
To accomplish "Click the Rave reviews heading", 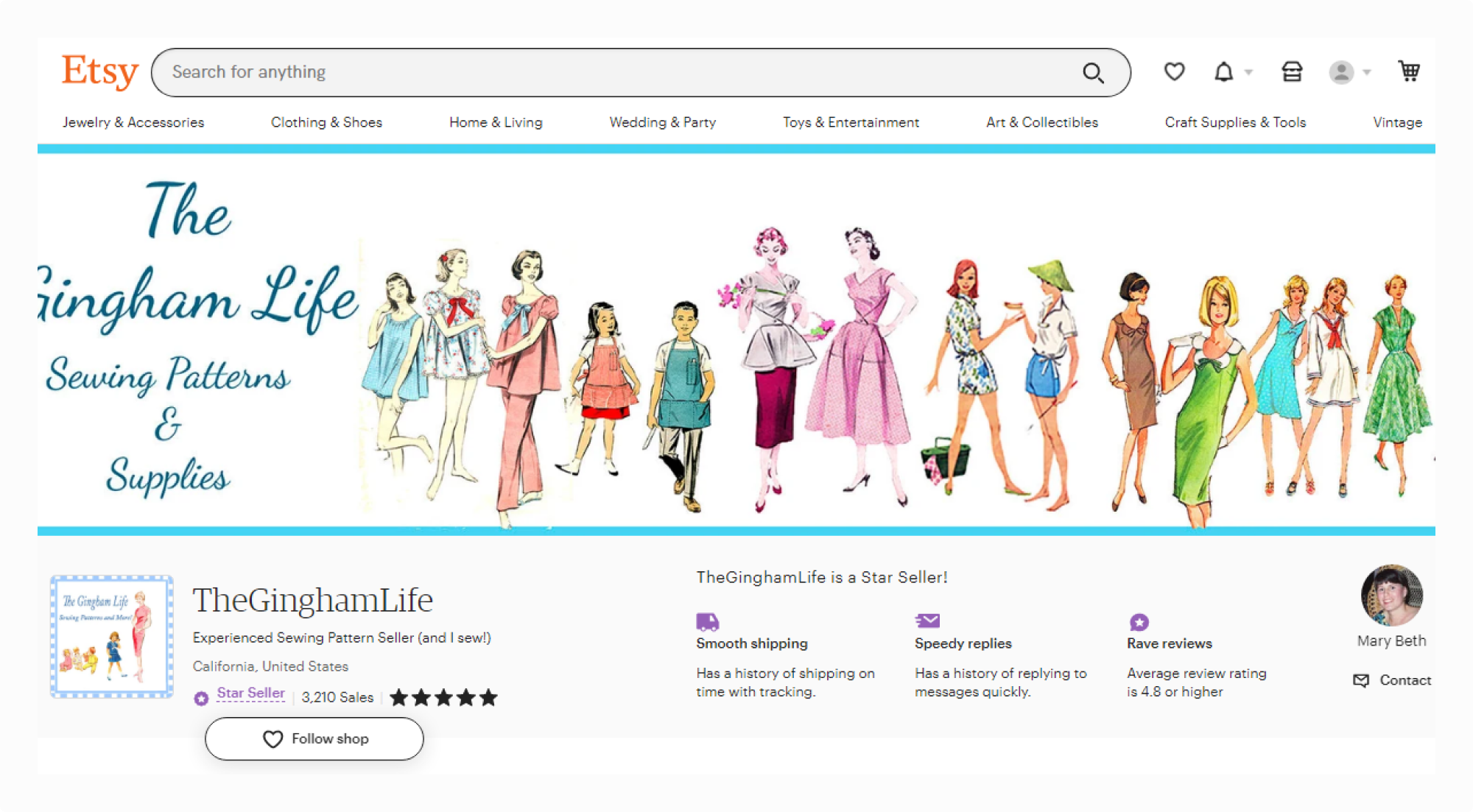I will [1170, 643].
